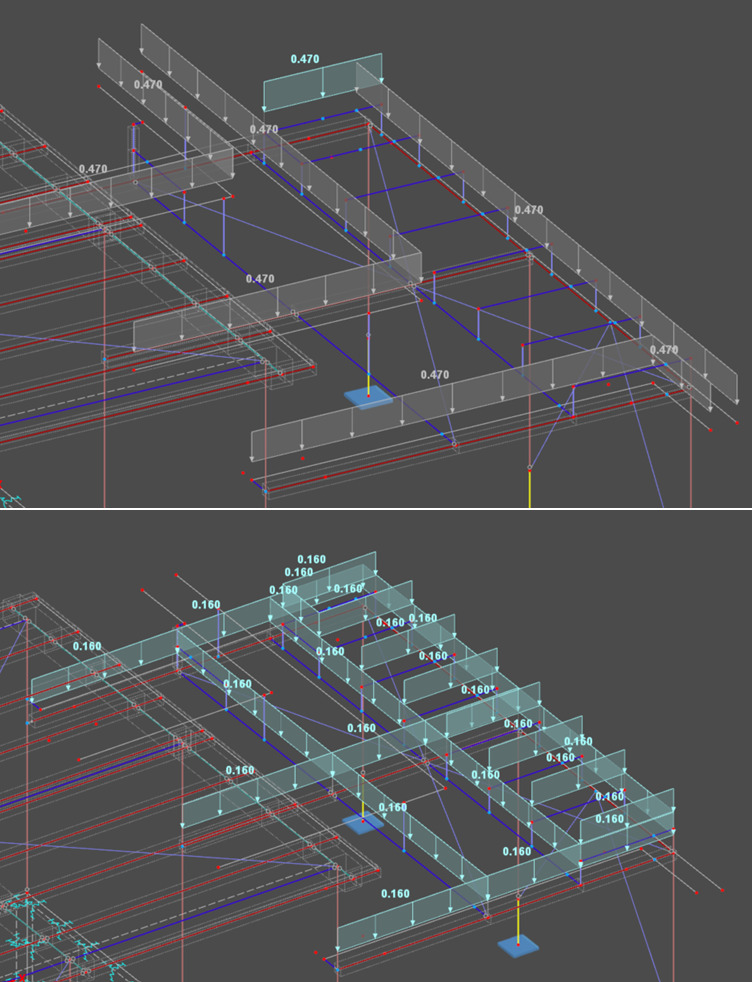Select the blue support pad in upper view
The height and width of the screenshot is (982, 752).
pyautogui.click(x=367, y=398)
